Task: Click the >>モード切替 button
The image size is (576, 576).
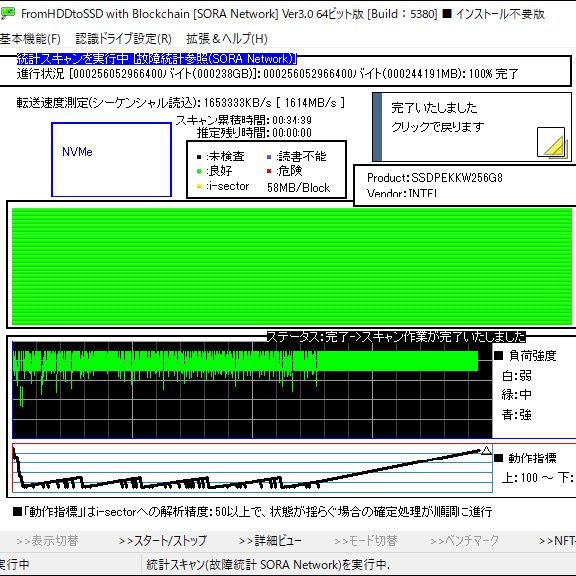Action: coord(366,541)
